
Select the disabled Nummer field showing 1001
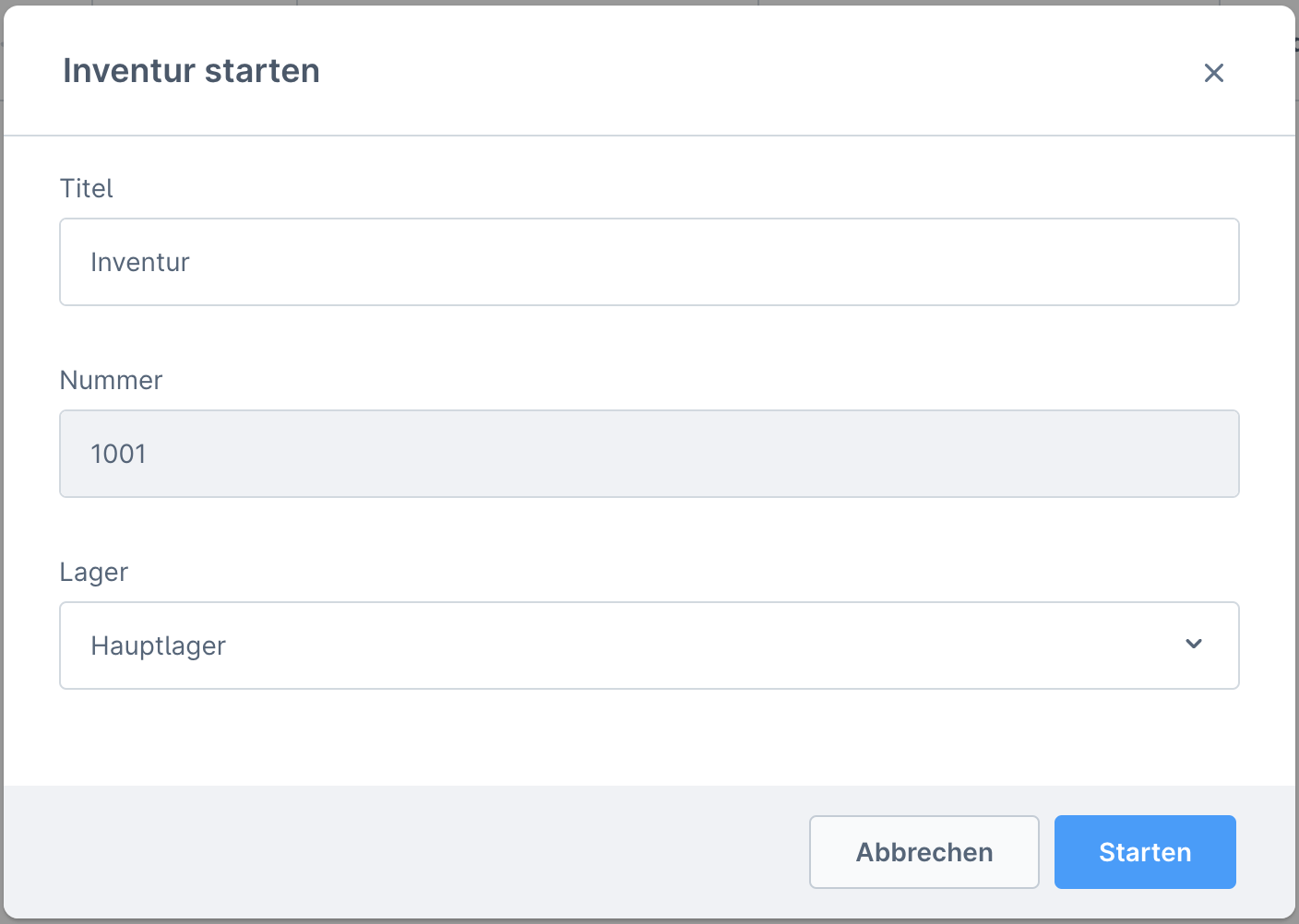pyautogui.click(x=649, y=453)
